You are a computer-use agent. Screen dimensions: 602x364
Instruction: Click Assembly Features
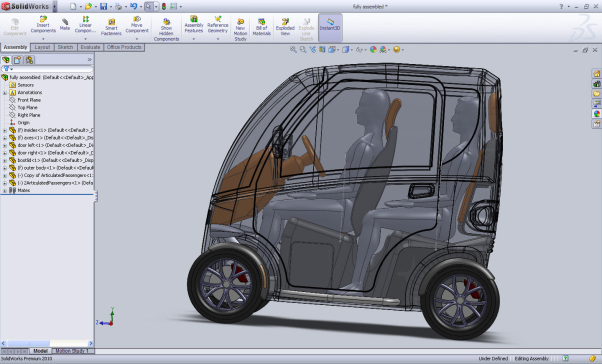194,25
